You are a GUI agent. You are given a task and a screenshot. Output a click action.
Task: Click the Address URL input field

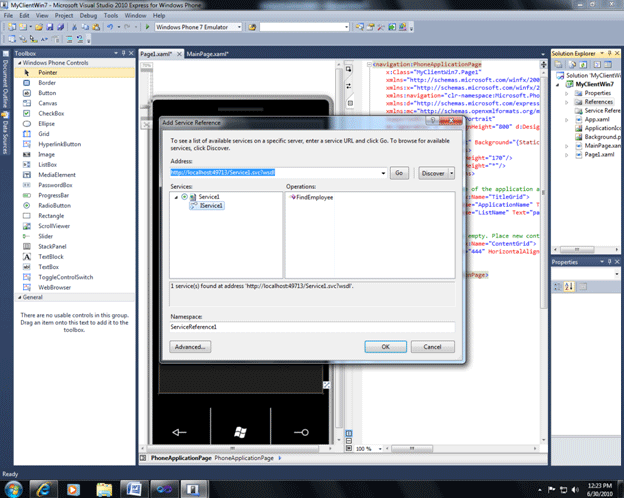[275, 173]
